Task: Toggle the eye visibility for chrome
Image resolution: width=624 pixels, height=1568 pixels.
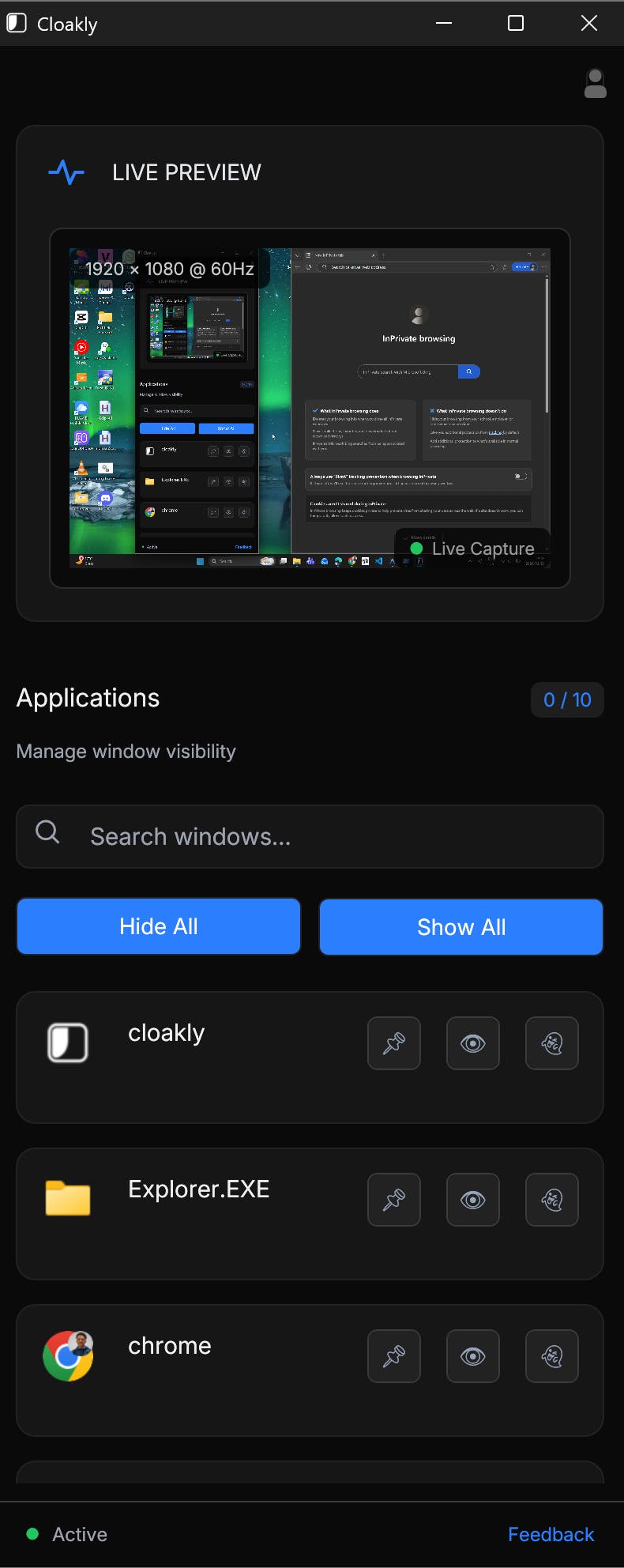Action: (x=473, y=1356)
